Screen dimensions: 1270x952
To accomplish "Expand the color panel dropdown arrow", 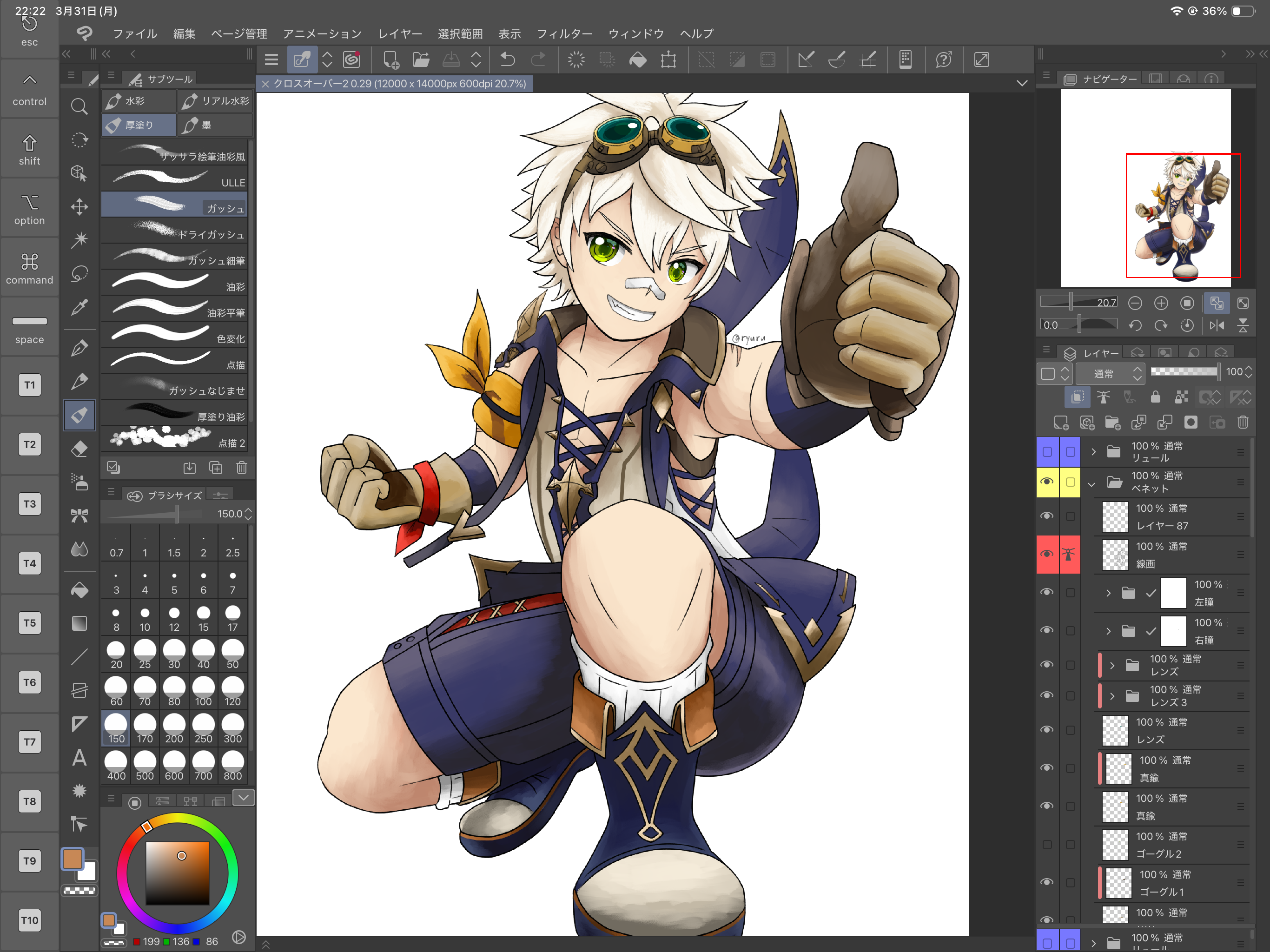I will [244, 798].
